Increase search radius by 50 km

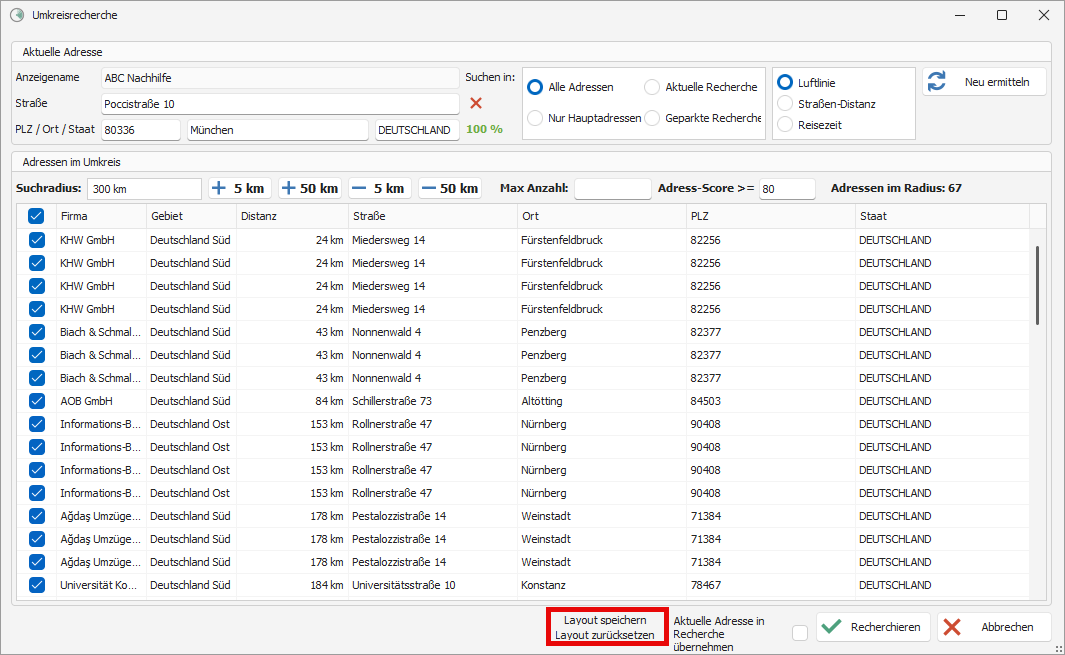pos(310,188)
